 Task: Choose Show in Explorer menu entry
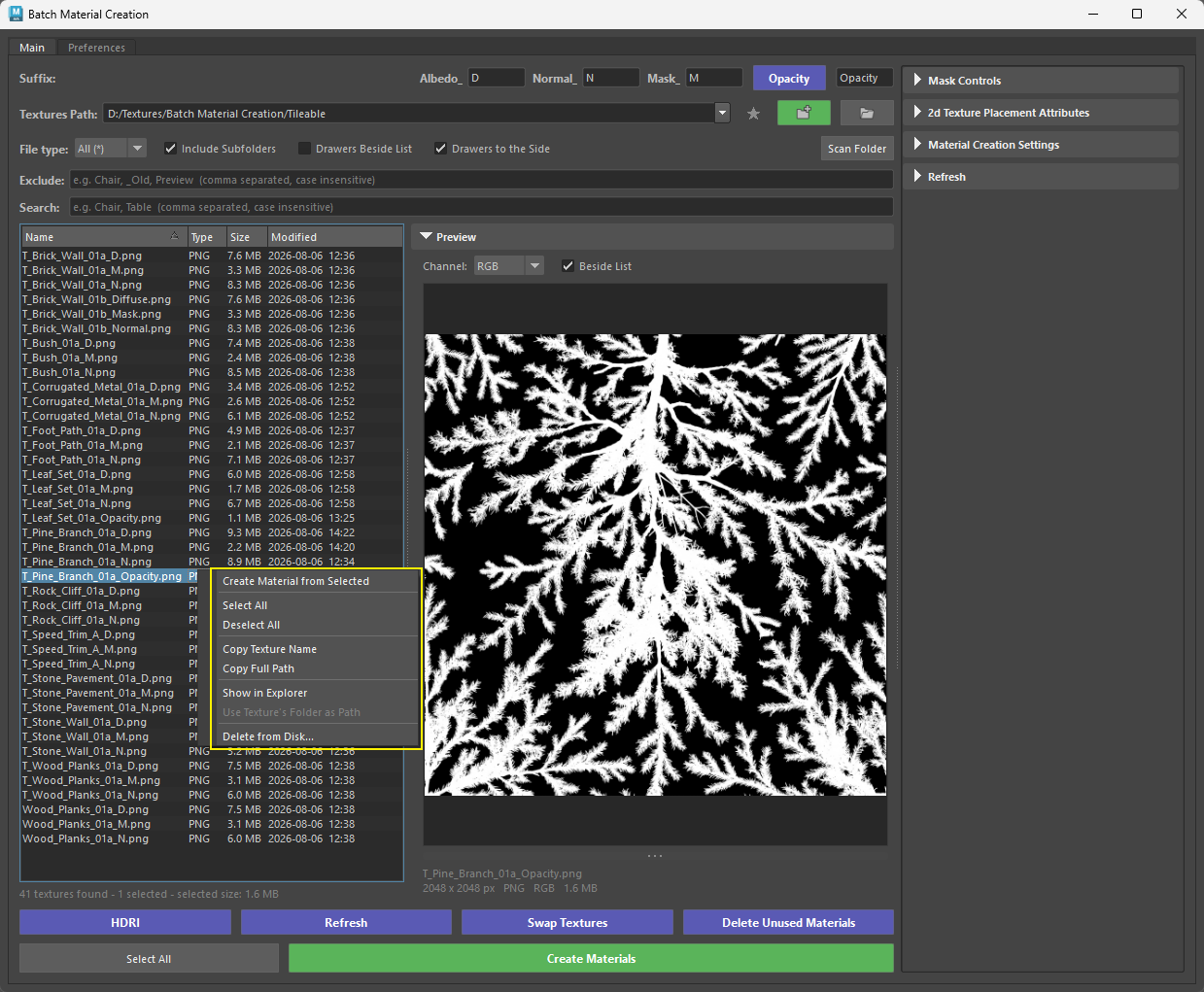(316, 693)
